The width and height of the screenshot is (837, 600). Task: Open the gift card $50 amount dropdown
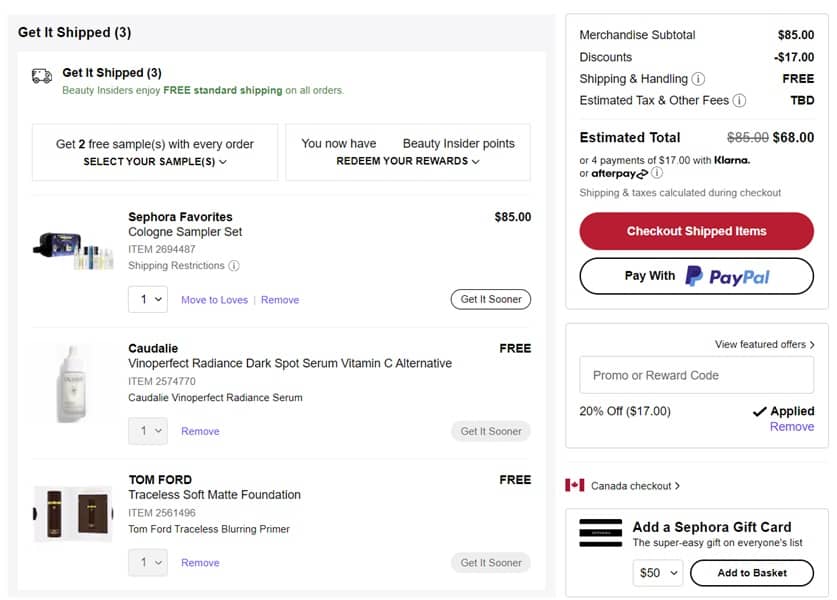pyautogui.click(x=658, y=573)
